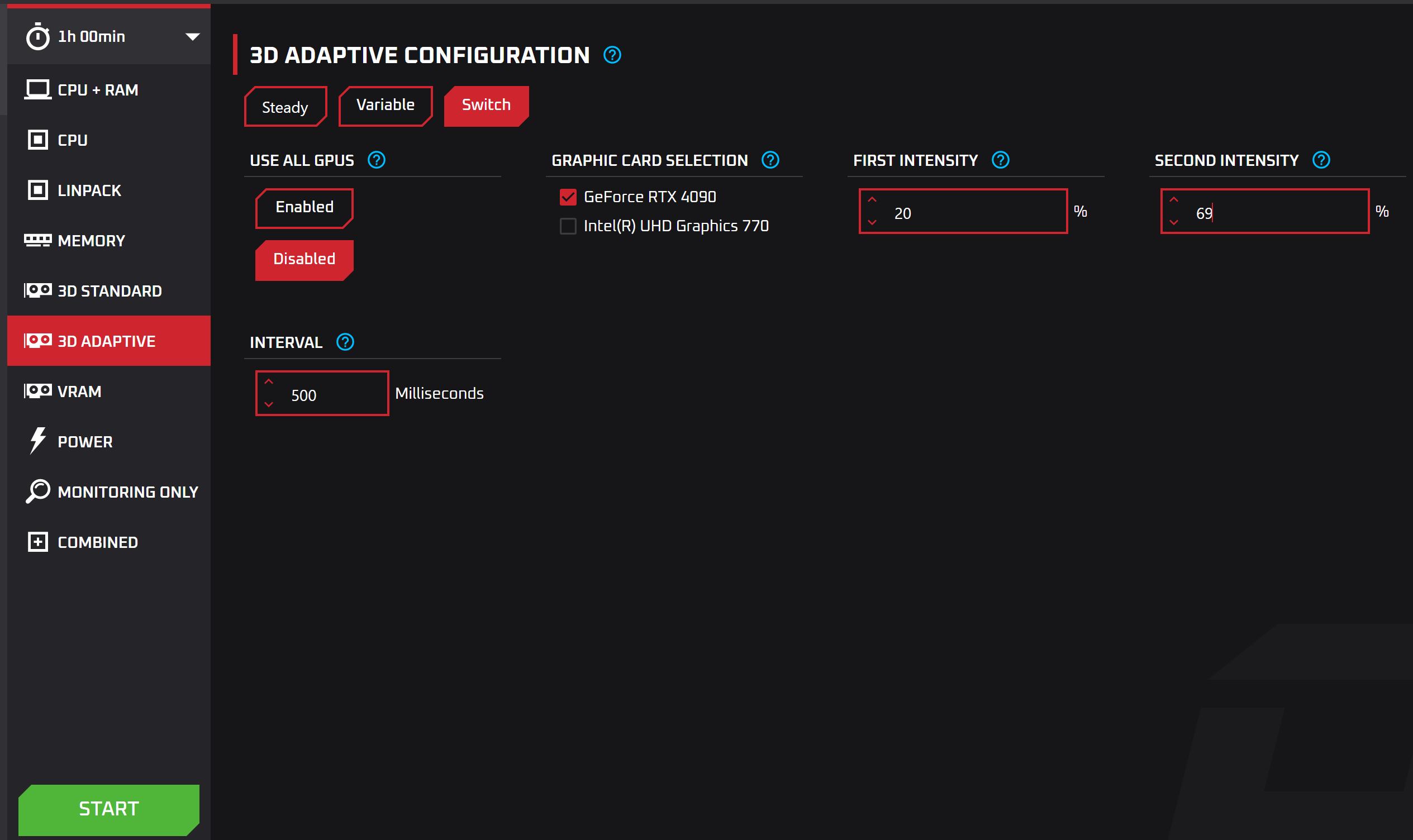This screenshot has height=840, width=1413.
Task: Click the Interval help question mark
Action: point(345,342)
